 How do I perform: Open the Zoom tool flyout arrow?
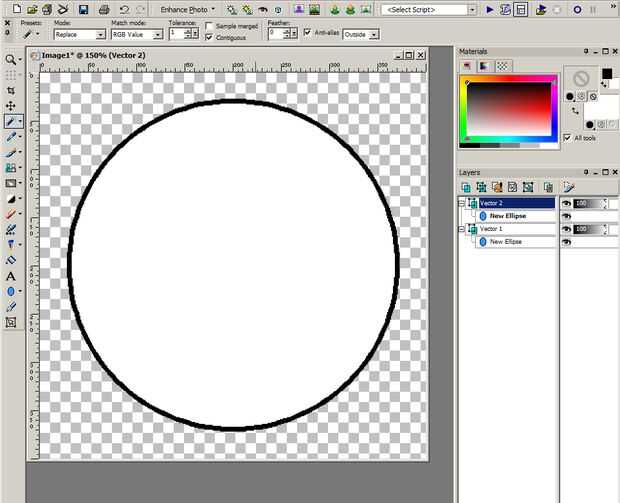[20, 60]
